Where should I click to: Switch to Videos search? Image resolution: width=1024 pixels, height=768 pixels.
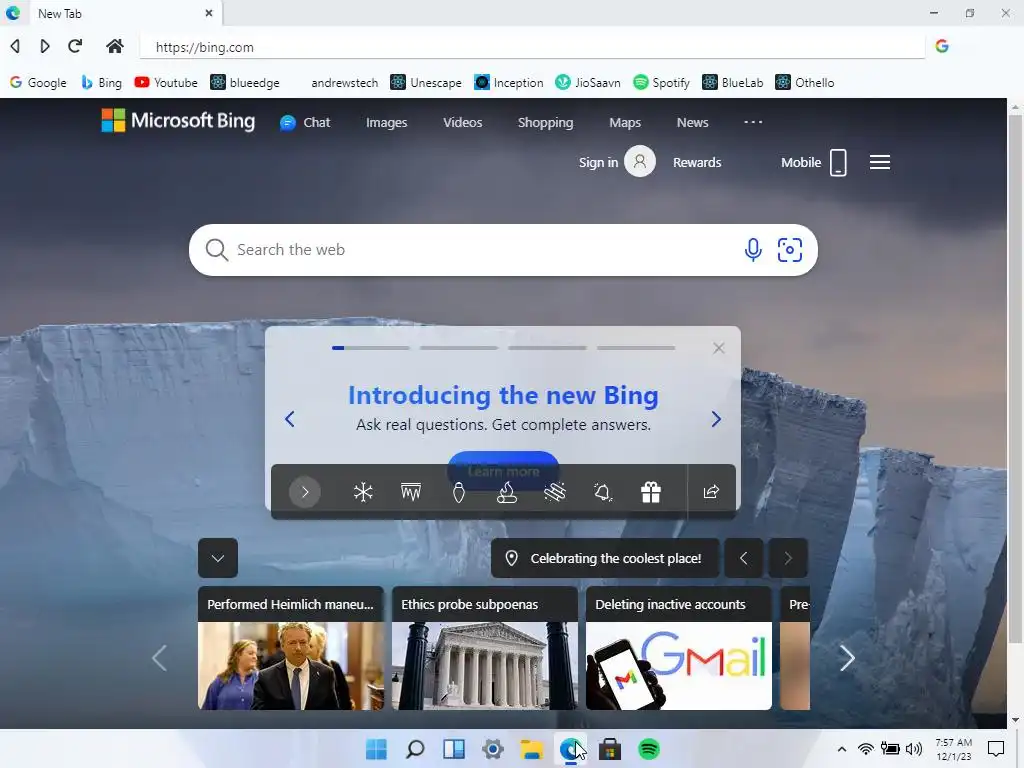462,123
